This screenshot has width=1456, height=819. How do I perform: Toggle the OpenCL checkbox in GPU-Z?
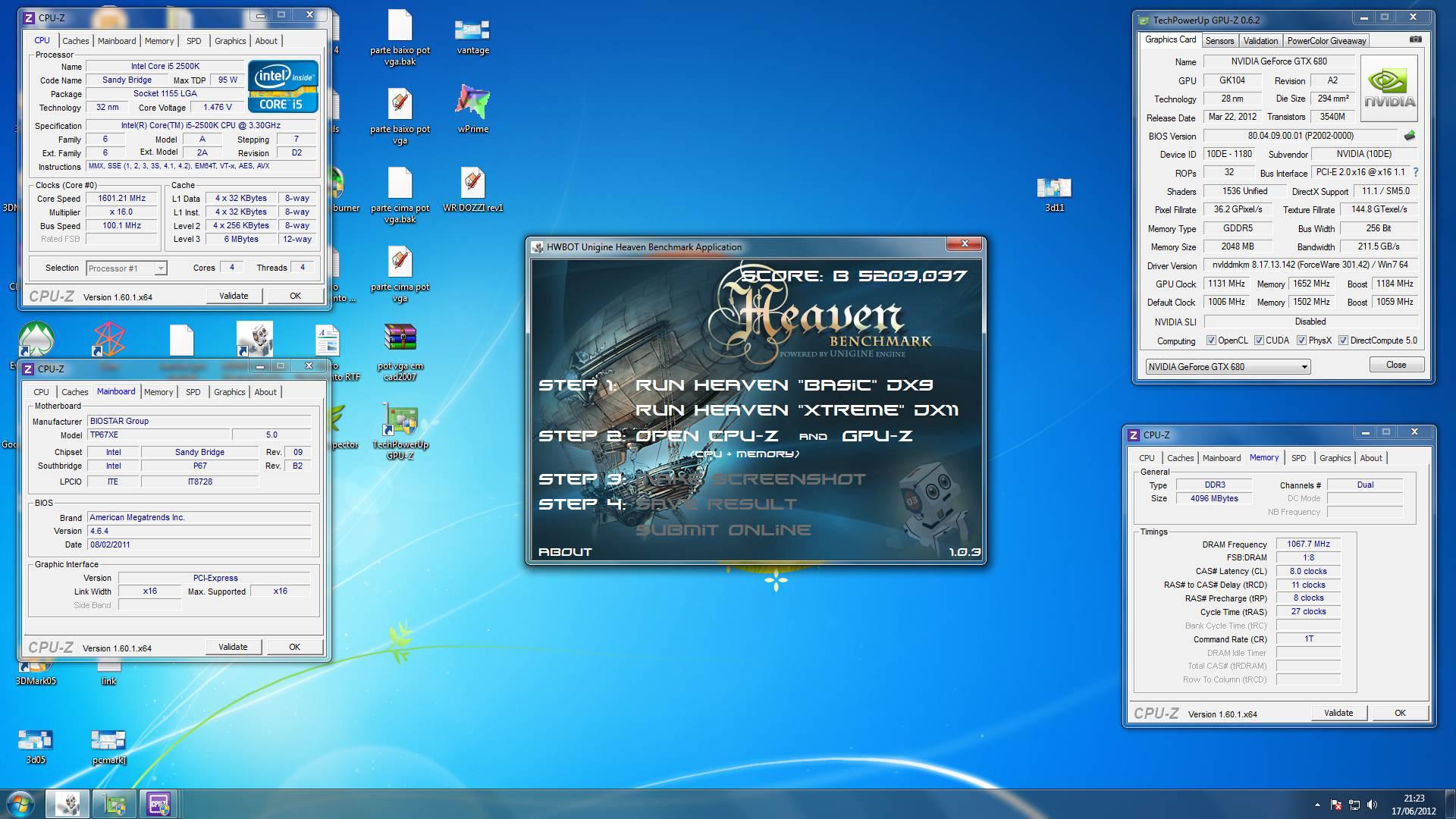coord(1211,340)
